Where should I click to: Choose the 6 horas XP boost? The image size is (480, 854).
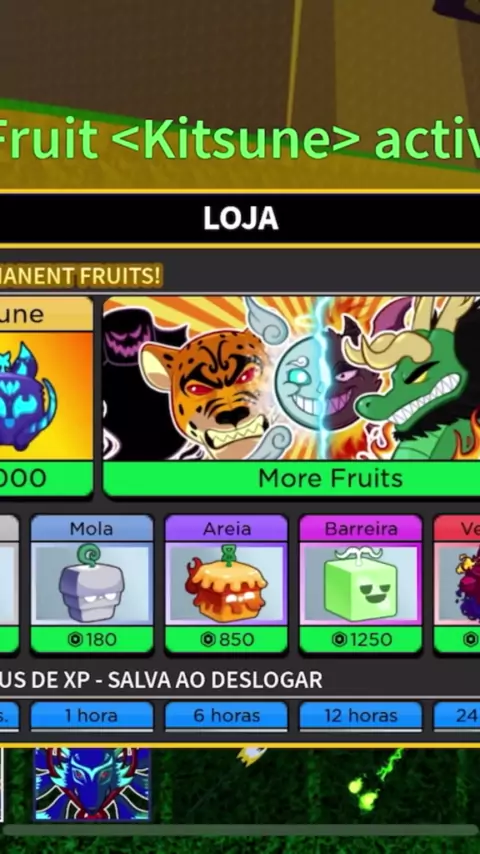(226, 716)
